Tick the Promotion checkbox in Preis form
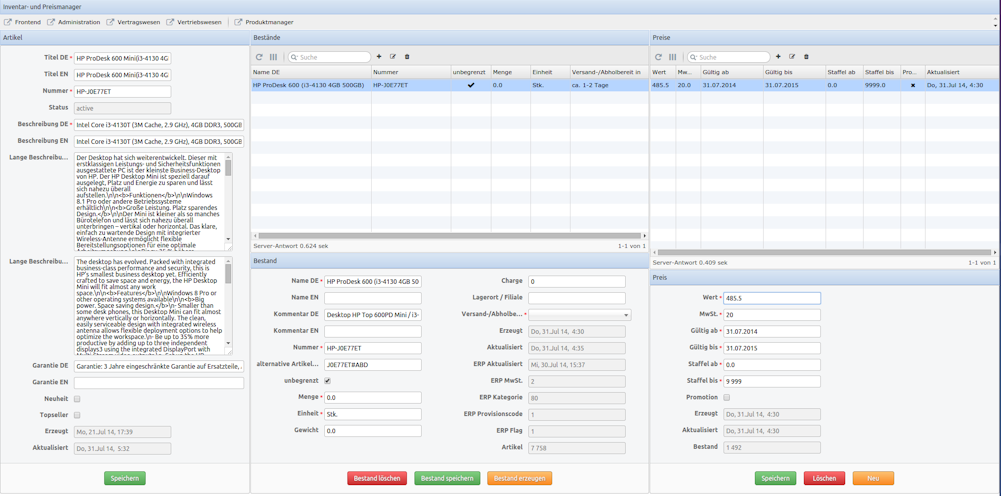Image resolution: width=1001 pixels, height=496 pixels. click(x=727, y=398)
